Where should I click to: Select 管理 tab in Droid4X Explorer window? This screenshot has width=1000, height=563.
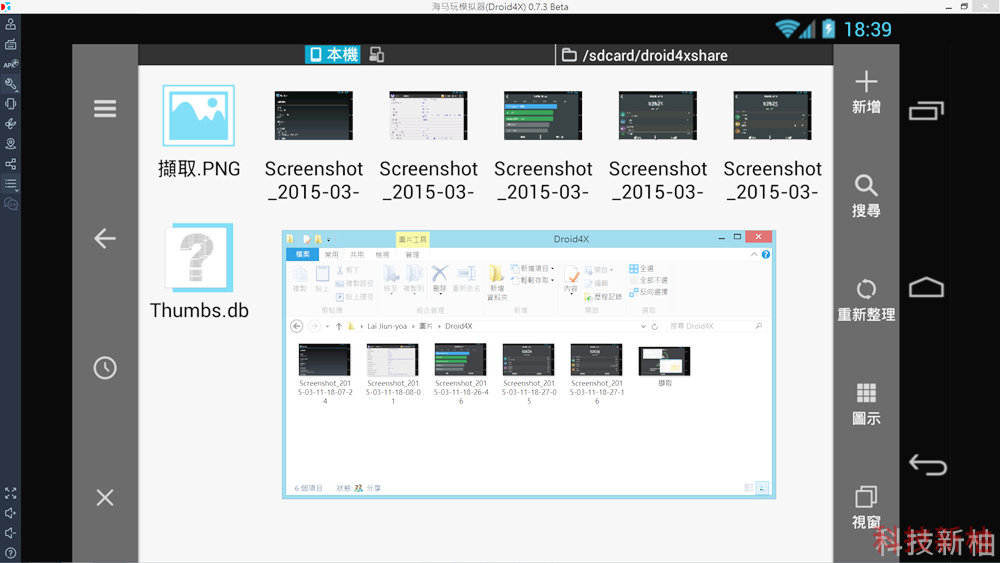tap(412, 254)
